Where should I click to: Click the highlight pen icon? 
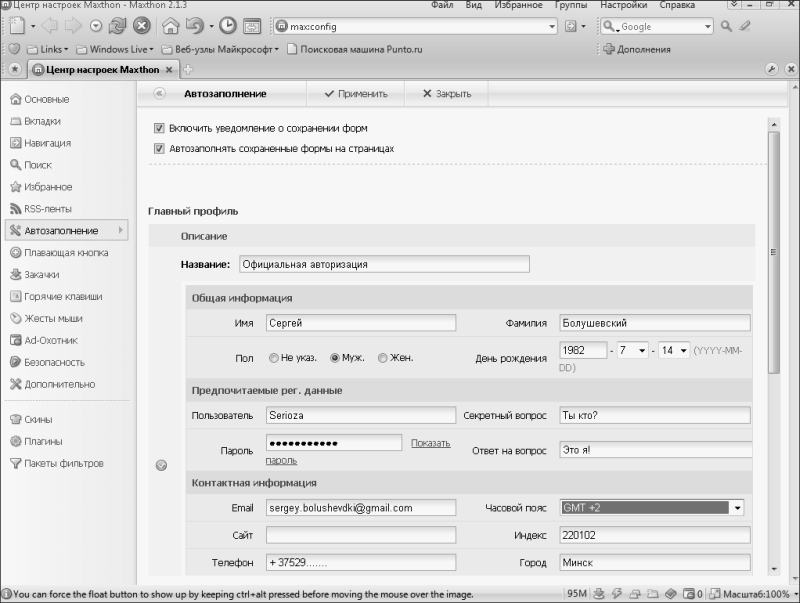[x=745, y=26]
